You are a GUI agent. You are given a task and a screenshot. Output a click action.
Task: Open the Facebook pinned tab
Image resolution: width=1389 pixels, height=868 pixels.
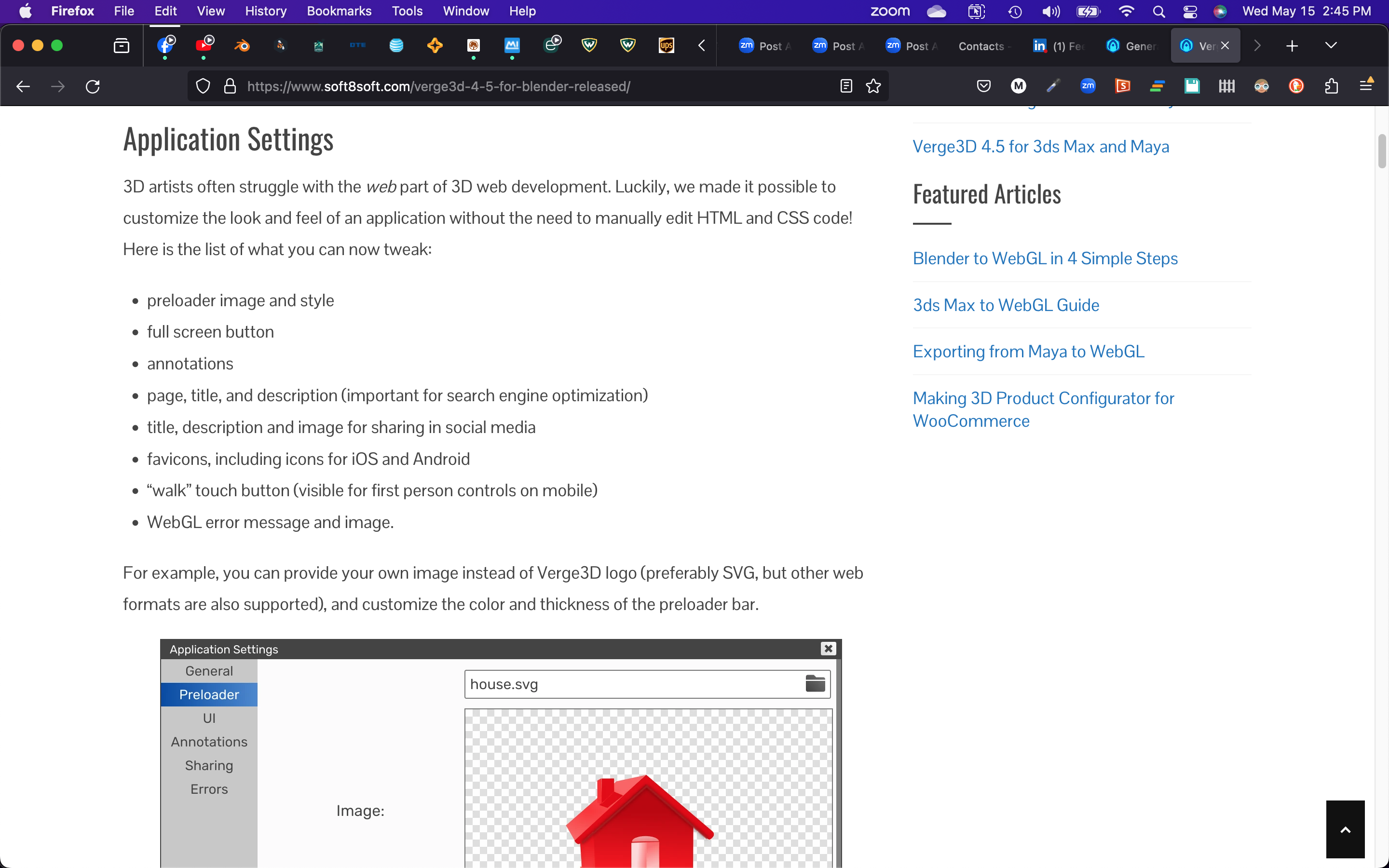166,45
